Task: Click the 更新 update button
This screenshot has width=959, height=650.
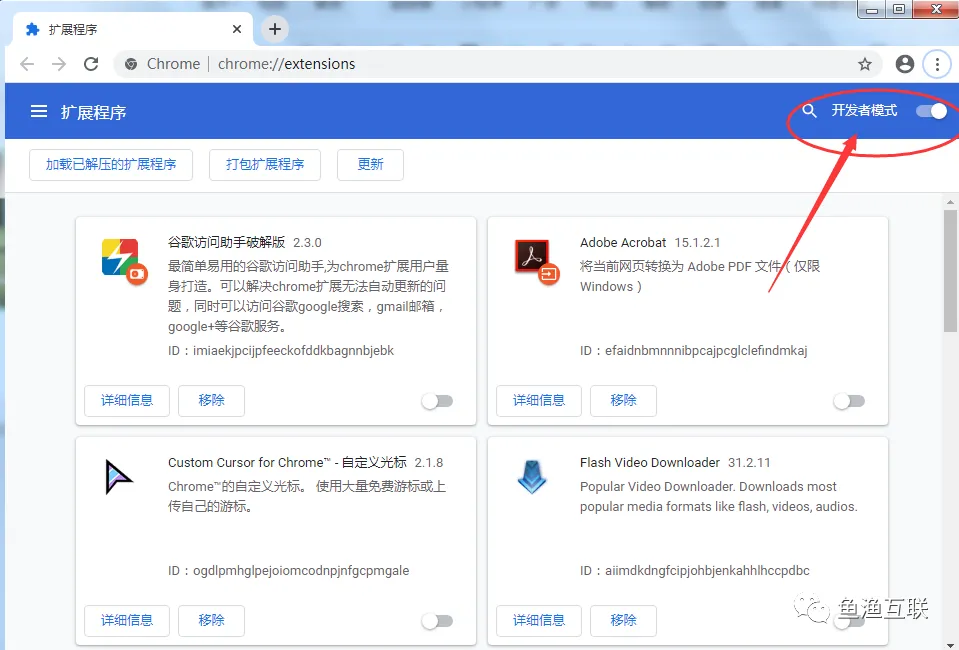Action: [x=370, y=164]
